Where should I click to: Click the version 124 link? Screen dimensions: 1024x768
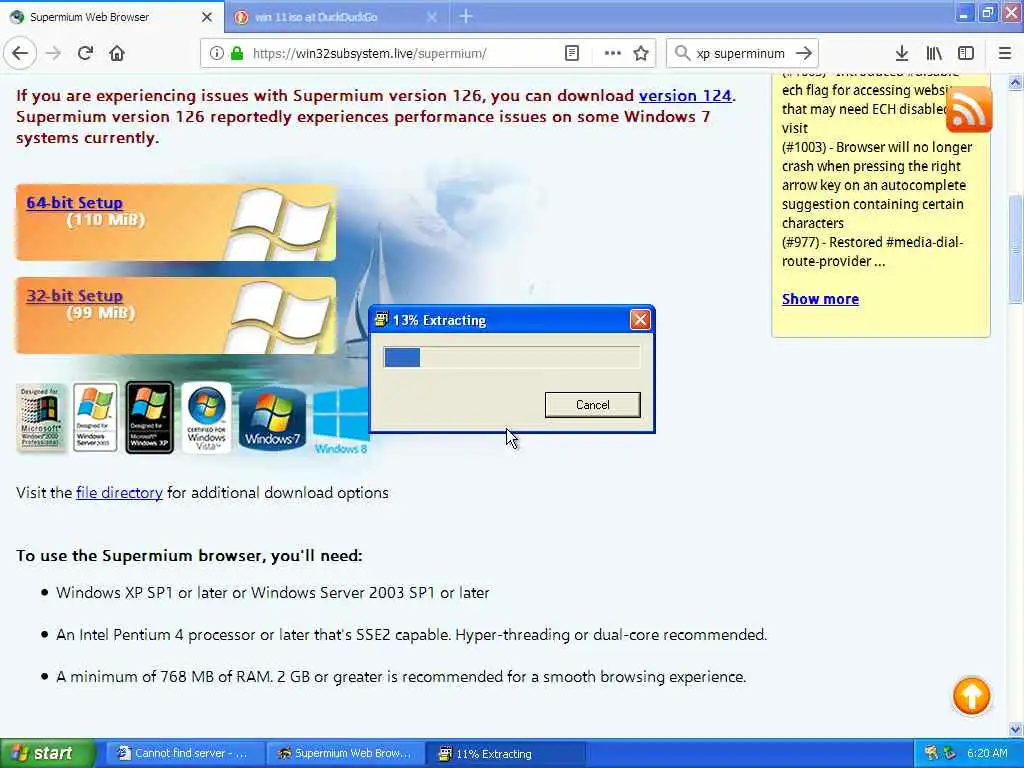click(x=685, y=95)
